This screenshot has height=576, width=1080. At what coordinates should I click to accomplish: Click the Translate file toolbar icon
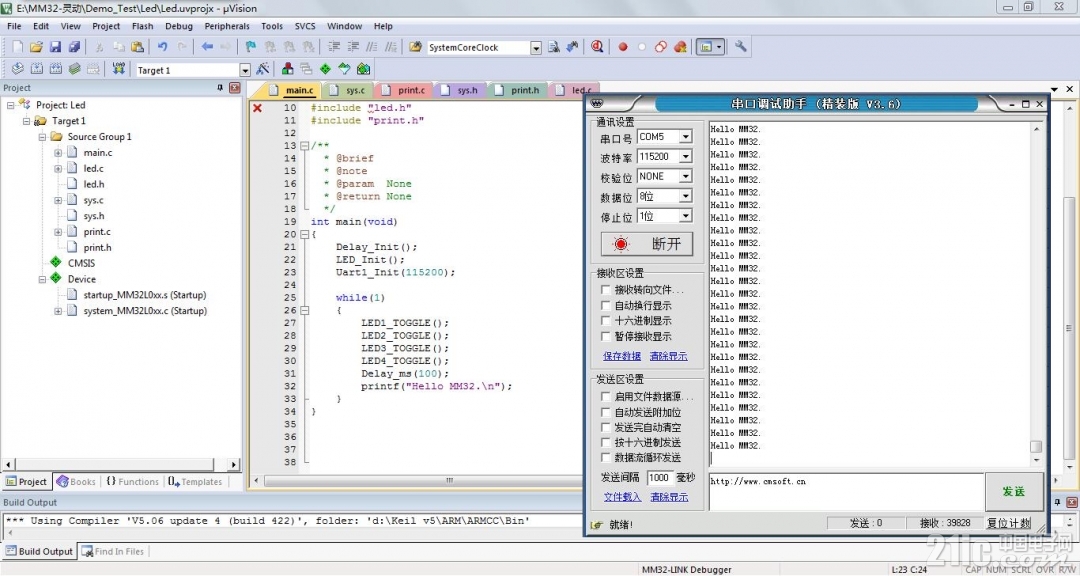(18, 69)
